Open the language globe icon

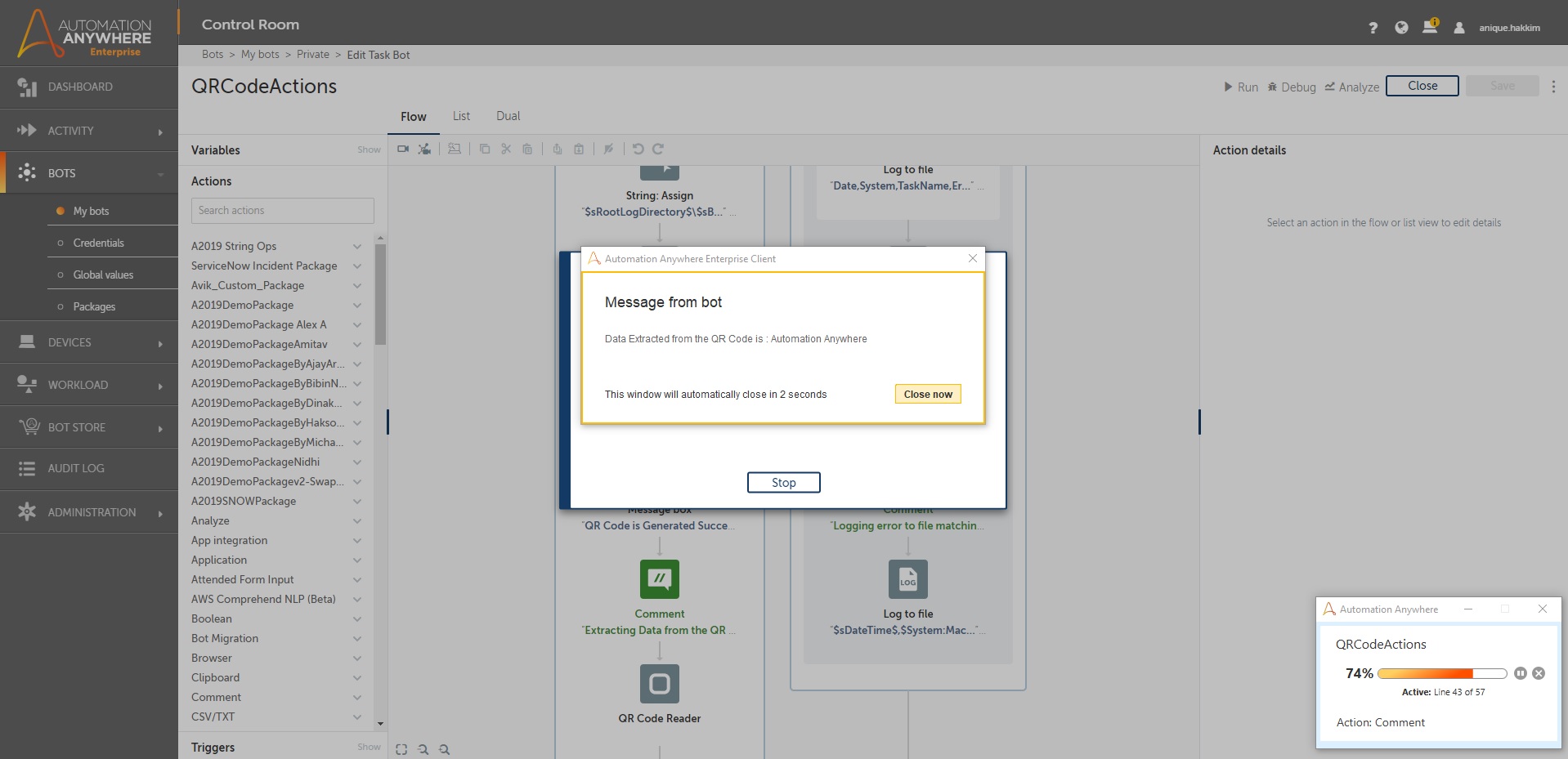[1401, 27]
